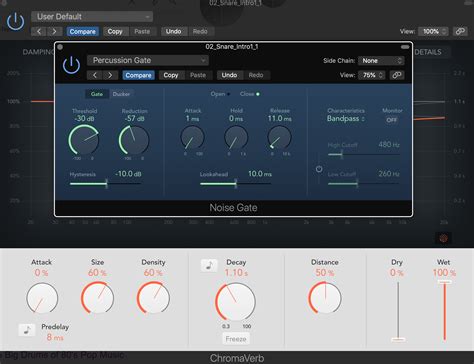Click ChromaVerb Decay knob
The image size is (474, 364).
[x=235, y=302]
